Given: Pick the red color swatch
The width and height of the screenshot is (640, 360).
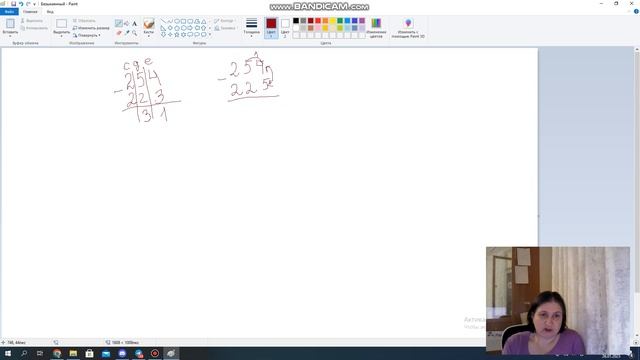Looking at the screenshot, I should pyautogui.click(x=318, y=21).
